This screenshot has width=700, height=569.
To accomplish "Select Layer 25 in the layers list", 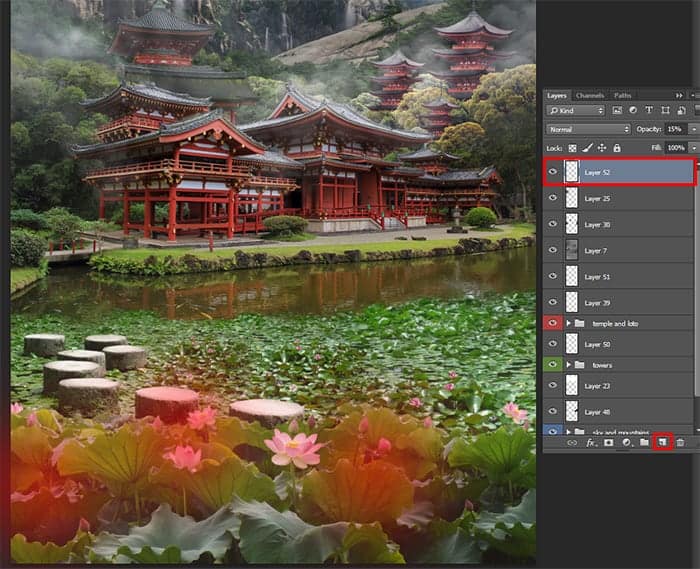I will (618, 198).
